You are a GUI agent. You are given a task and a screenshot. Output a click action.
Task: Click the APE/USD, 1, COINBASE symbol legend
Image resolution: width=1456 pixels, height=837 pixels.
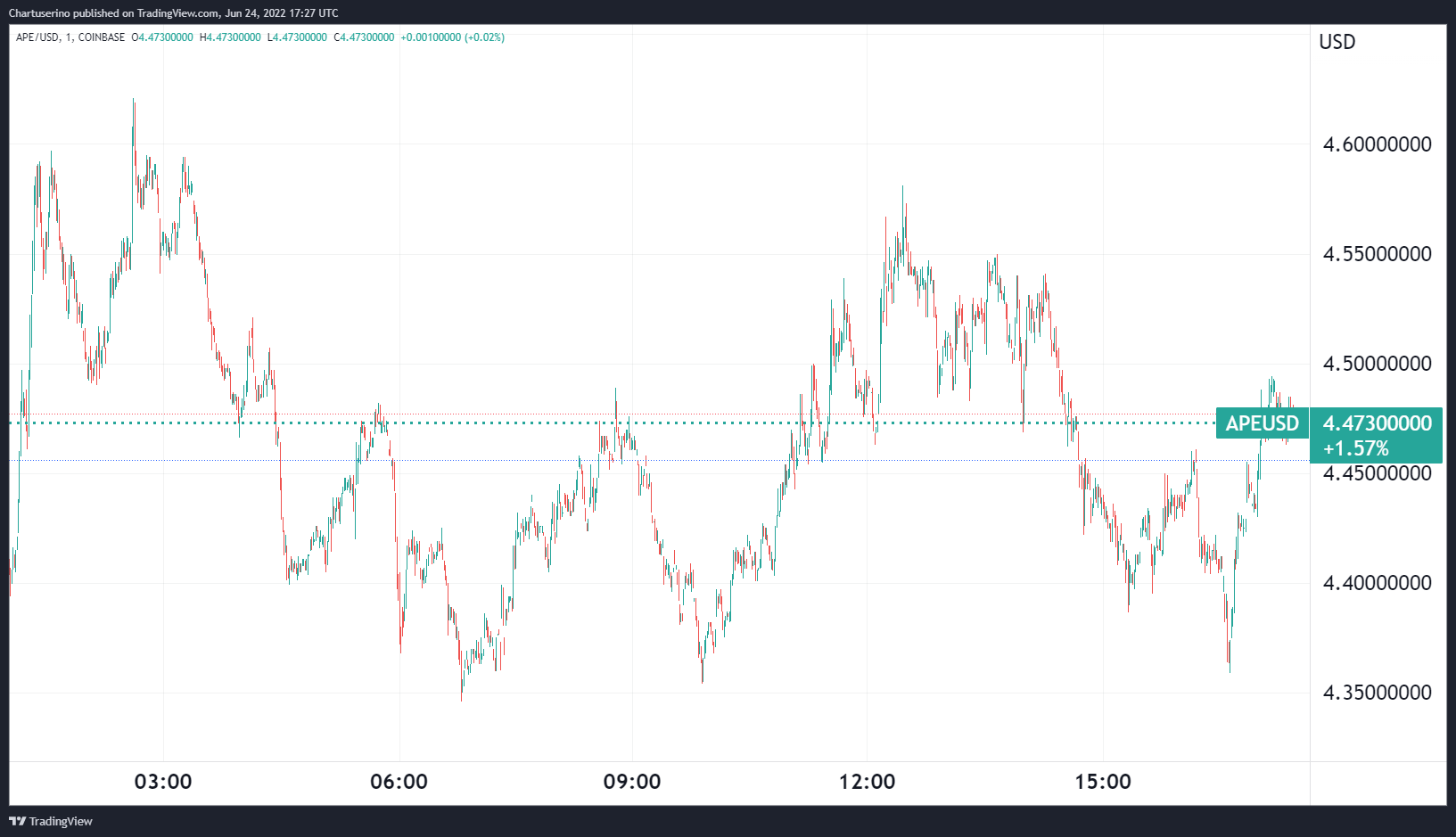coord(70,37)
